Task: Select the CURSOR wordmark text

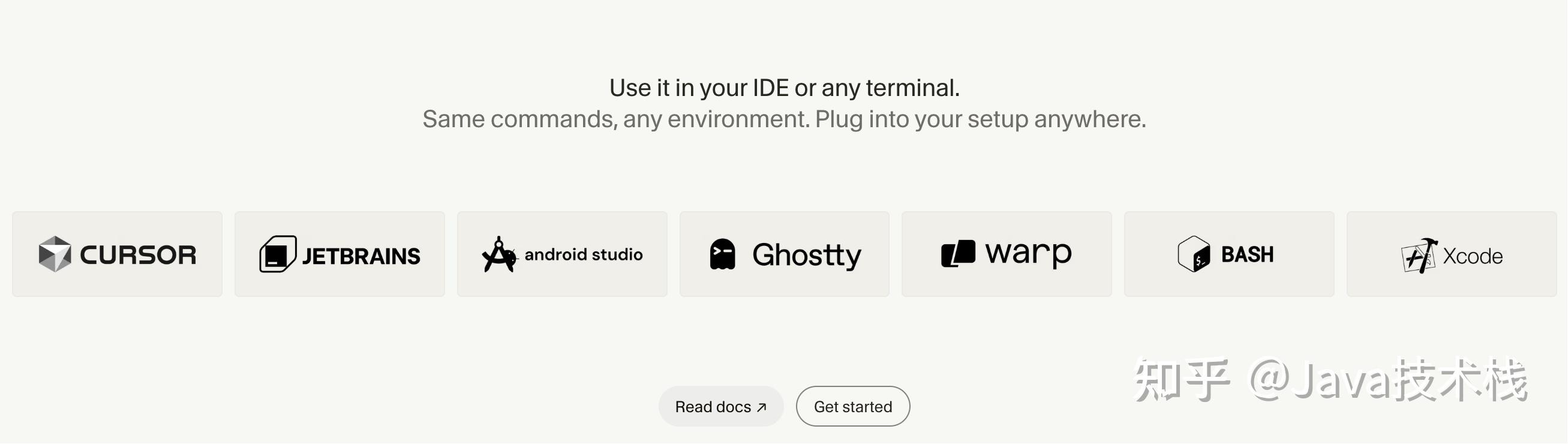Action: click(138, 254)
